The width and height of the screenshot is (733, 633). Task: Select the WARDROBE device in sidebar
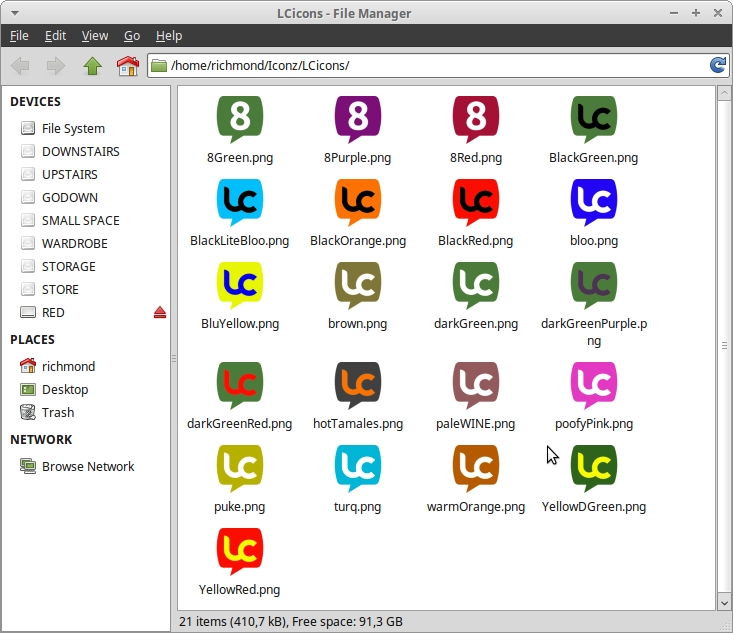click(74, 244)
